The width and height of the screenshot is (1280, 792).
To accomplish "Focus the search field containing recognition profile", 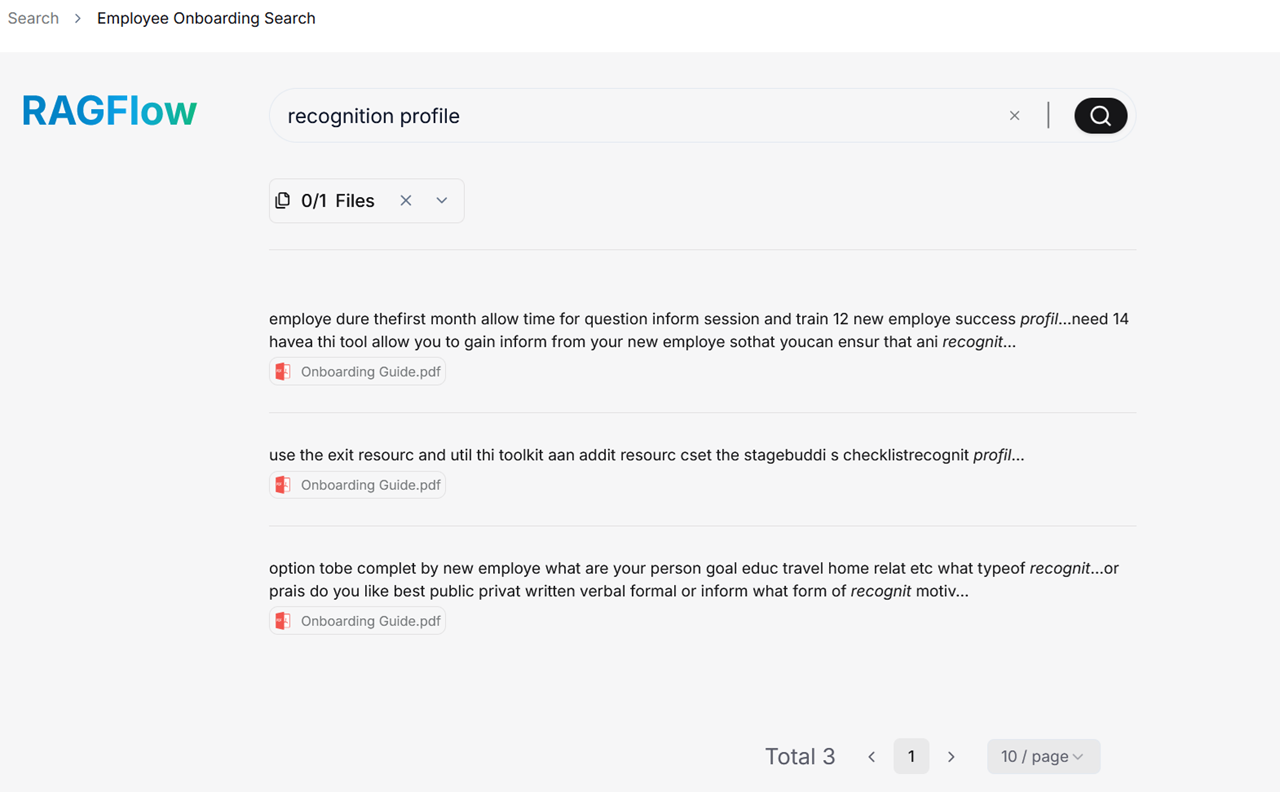I will coord(640,116).
